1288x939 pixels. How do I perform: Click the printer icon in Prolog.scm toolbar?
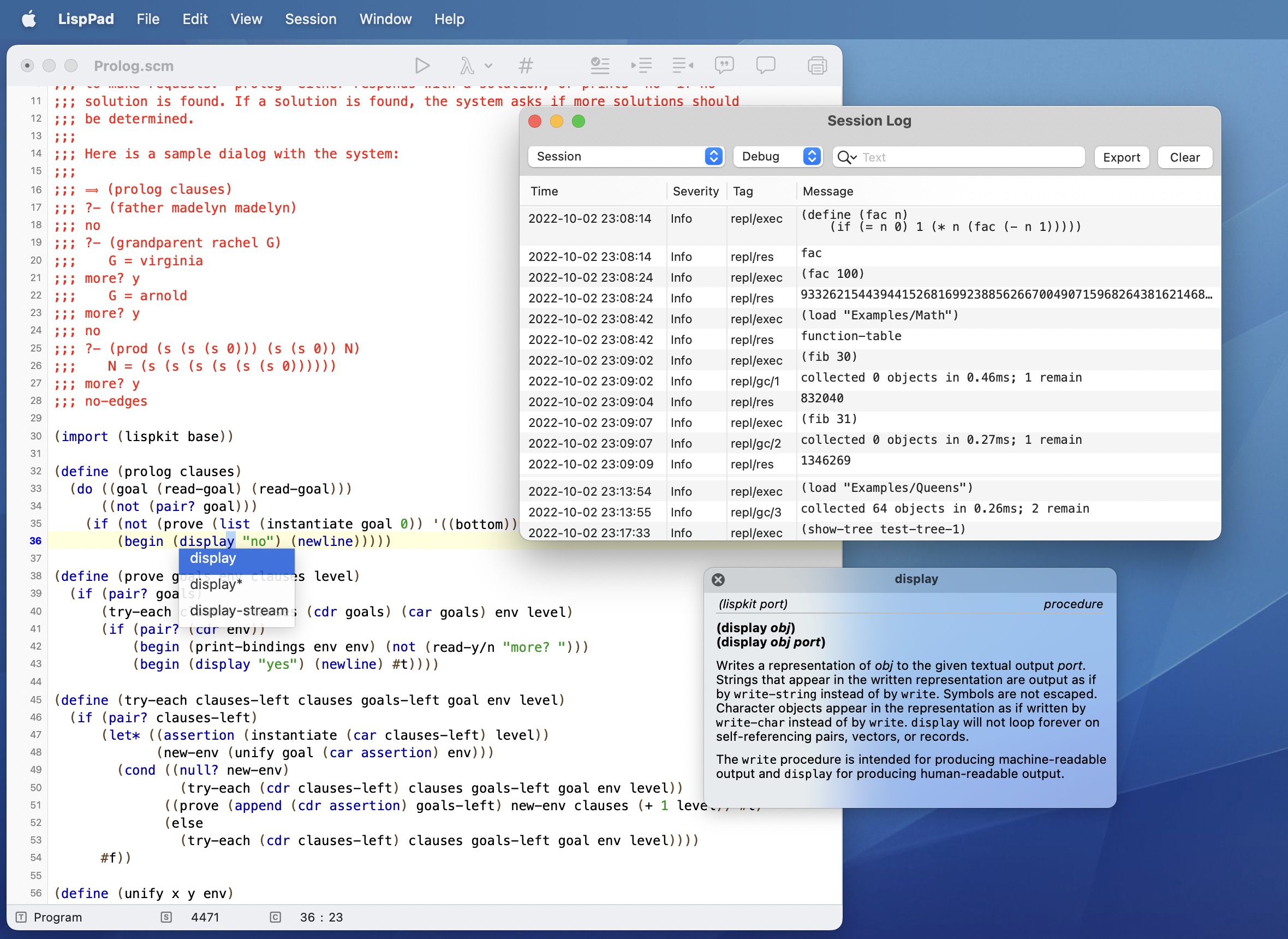coord(817,66)
